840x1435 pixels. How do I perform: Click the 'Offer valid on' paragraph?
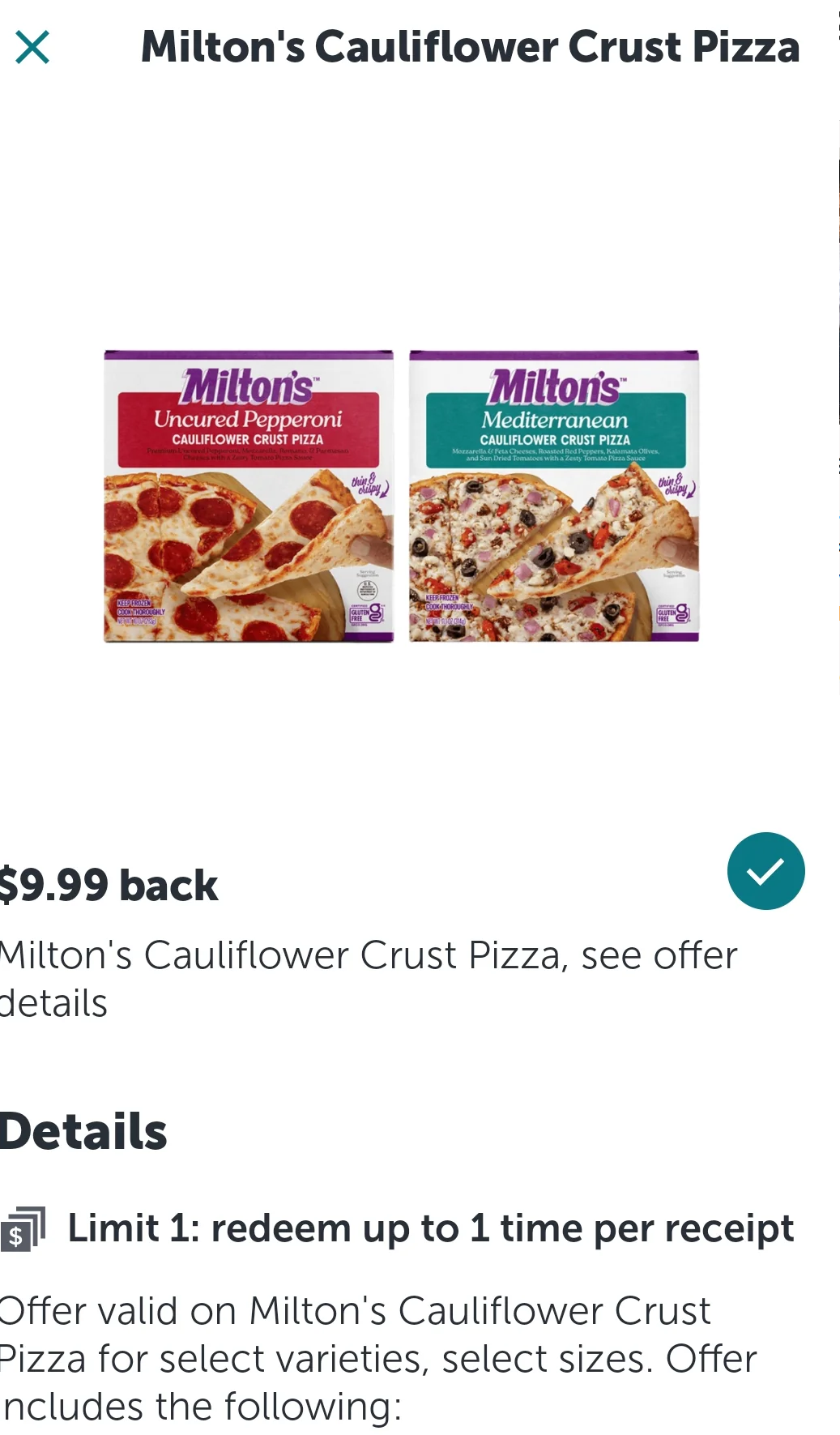377,1358
